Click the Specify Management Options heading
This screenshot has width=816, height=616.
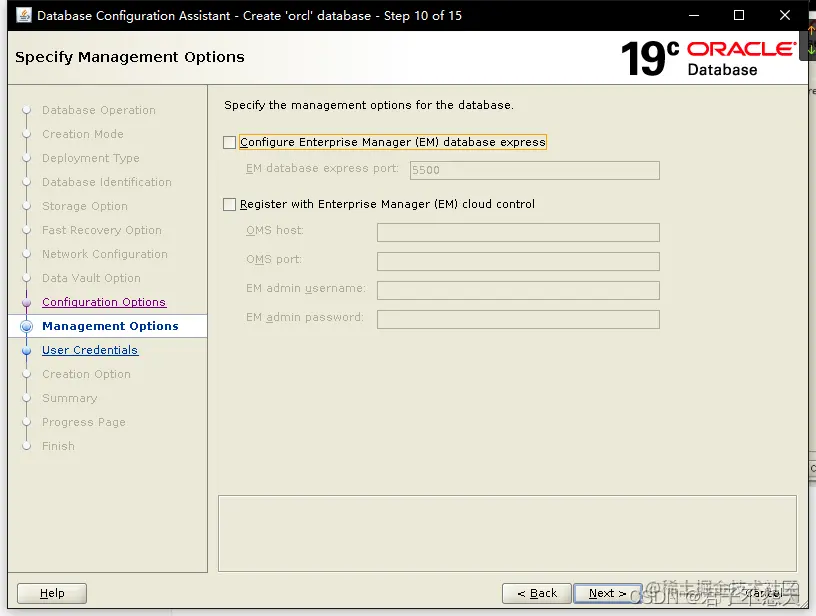point(130,57)
